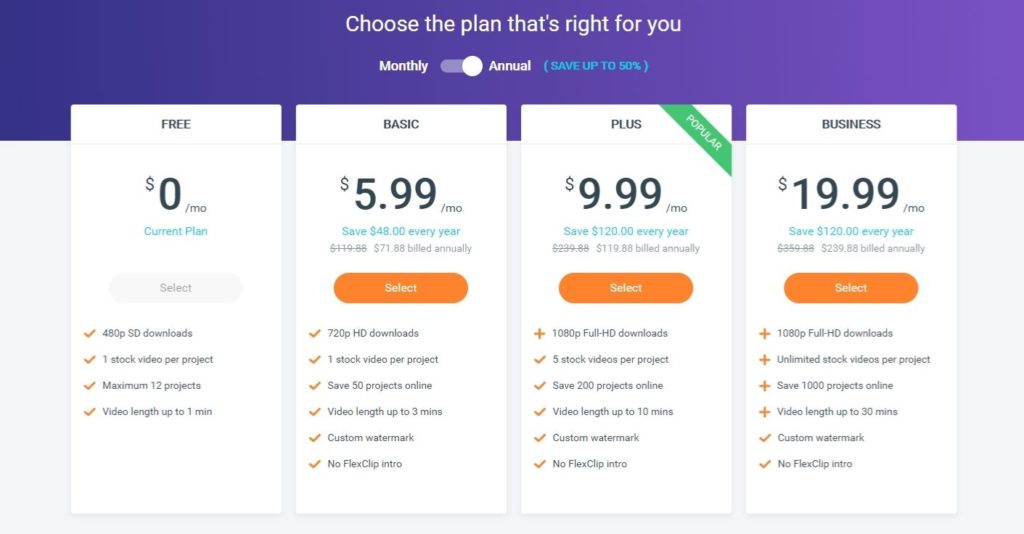Click checkmark next to 480p SD downloads
Screen dimensions: 1024x534
(x=89, y=334)
